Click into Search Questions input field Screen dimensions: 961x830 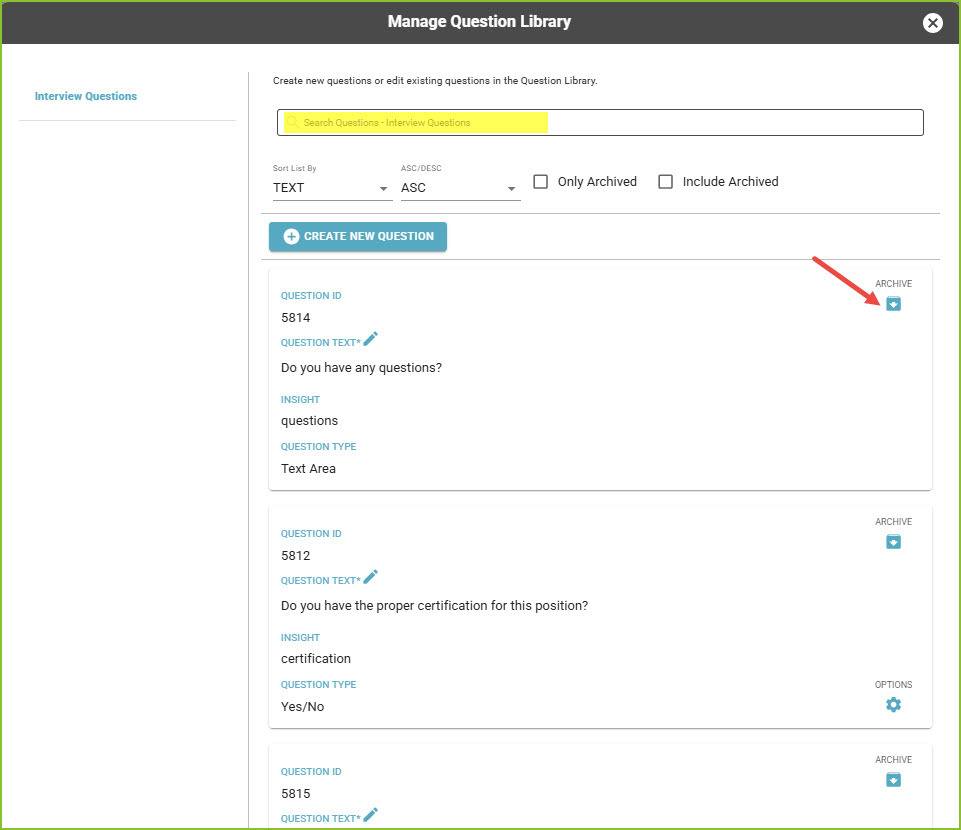(x=600, y=123)
